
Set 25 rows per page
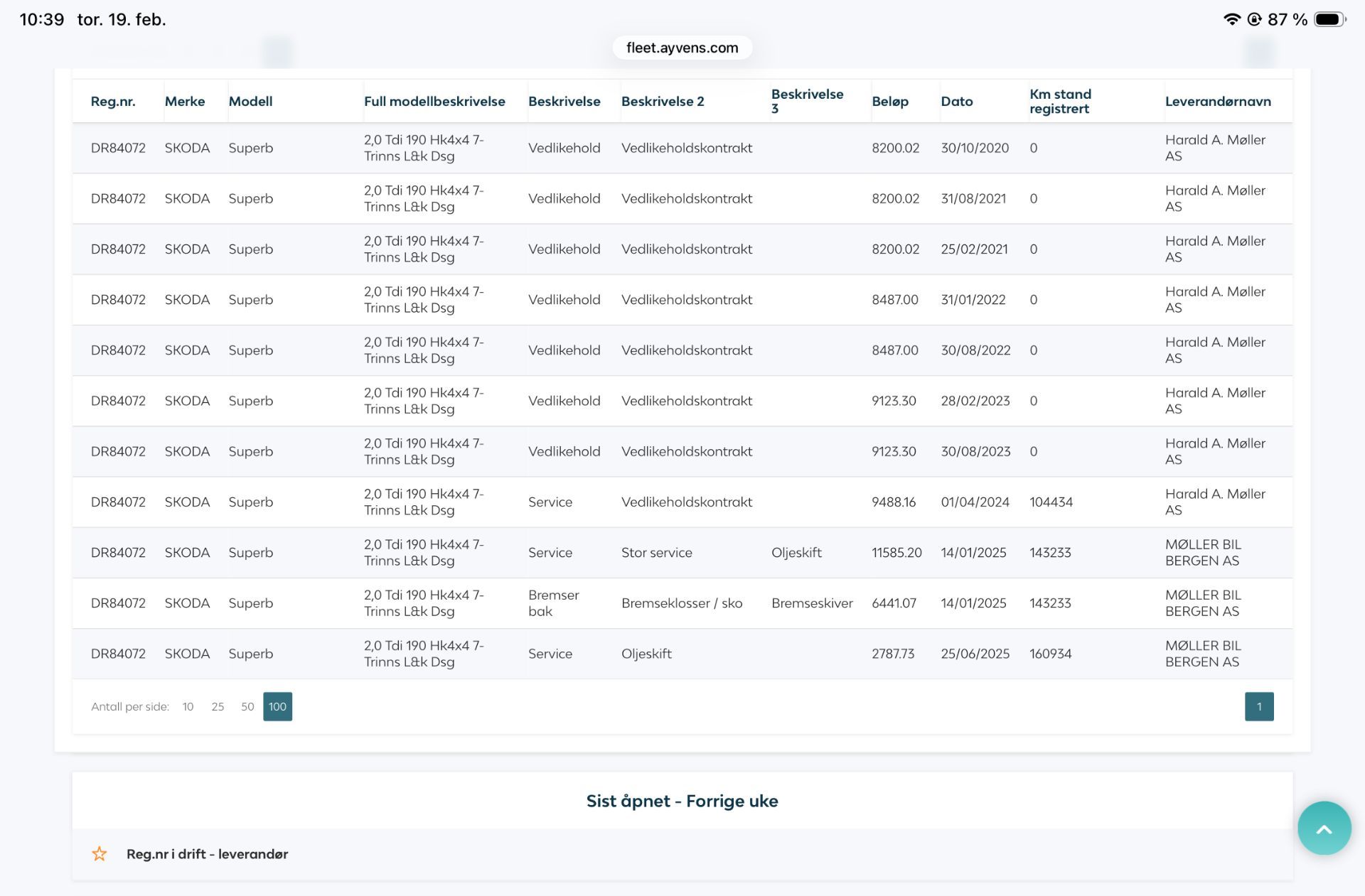pyautogui.click(x=218, y=706)
